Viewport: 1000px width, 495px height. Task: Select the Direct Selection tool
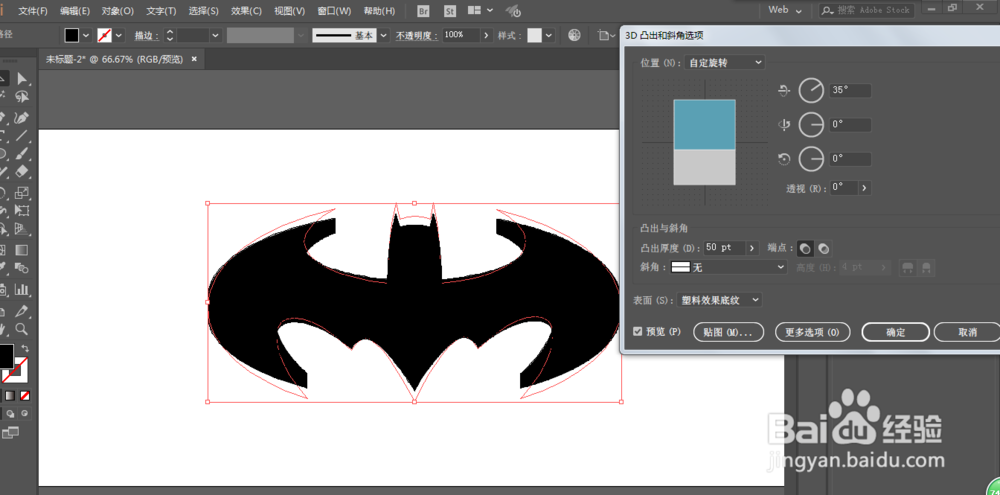pos(22,78)
